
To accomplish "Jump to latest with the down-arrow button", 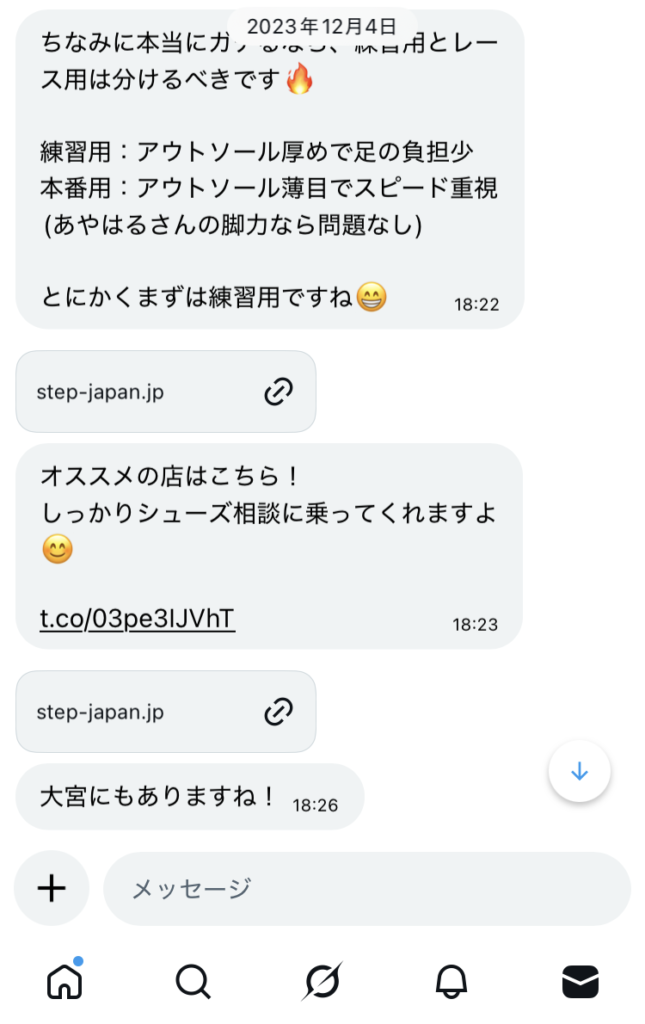I will point(579,772).
